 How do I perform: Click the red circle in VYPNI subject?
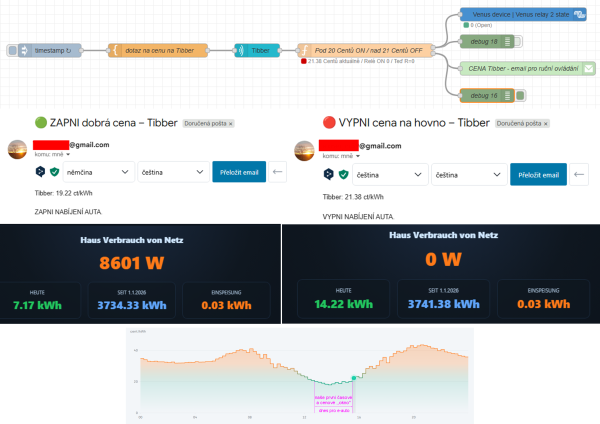point(329,122)
